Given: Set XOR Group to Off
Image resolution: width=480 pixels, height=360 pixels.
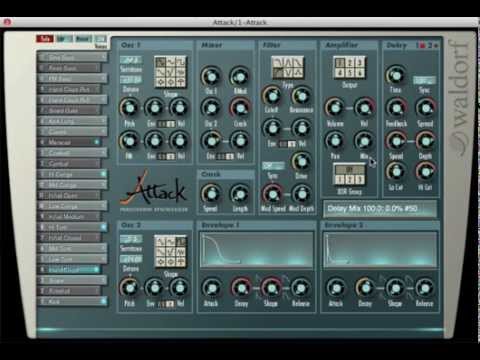Looking at the screenshot, I should tap(349, 170).
